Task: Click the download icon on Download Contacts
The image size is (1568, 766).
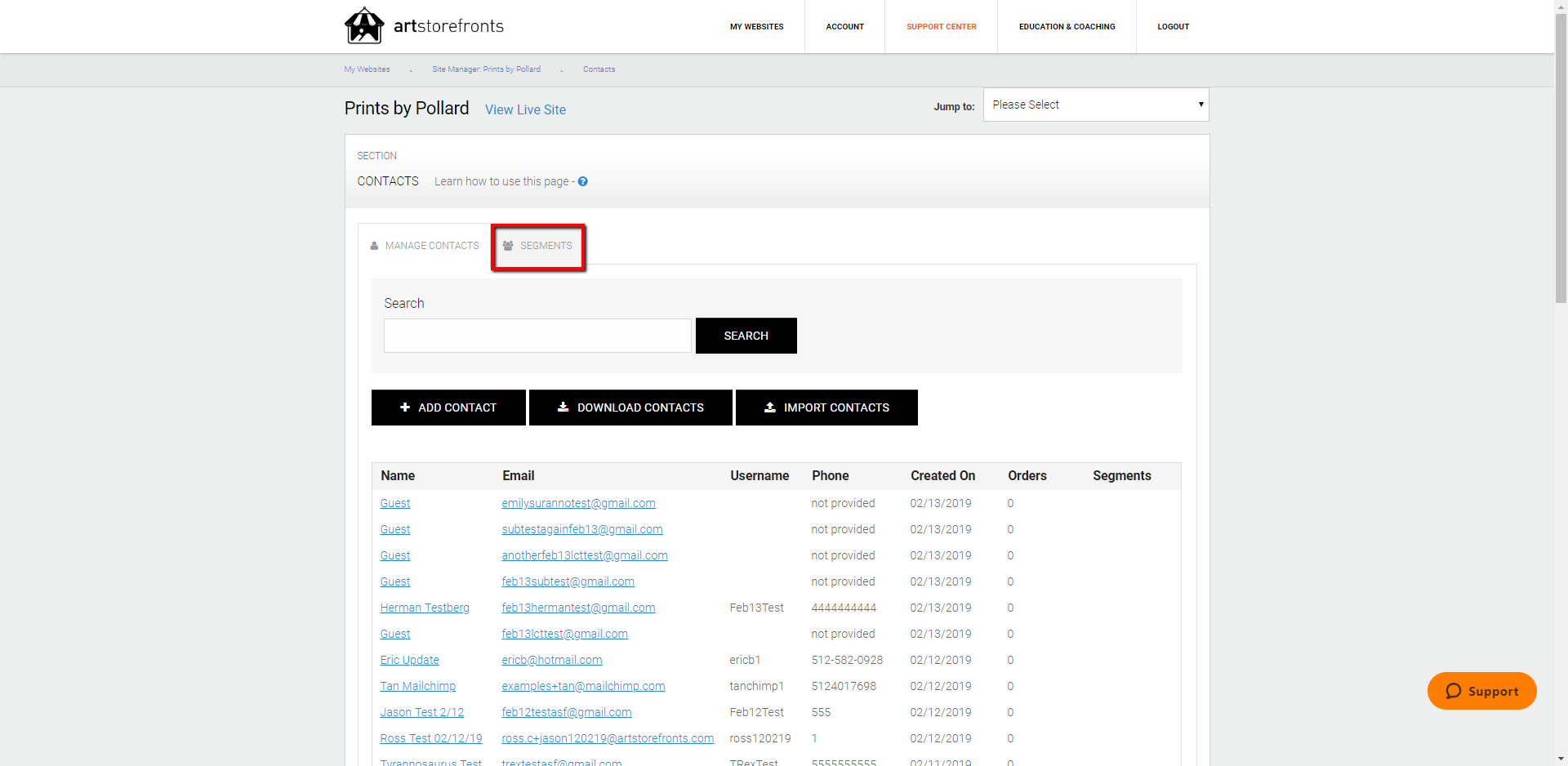Action: tap(563, 407)
